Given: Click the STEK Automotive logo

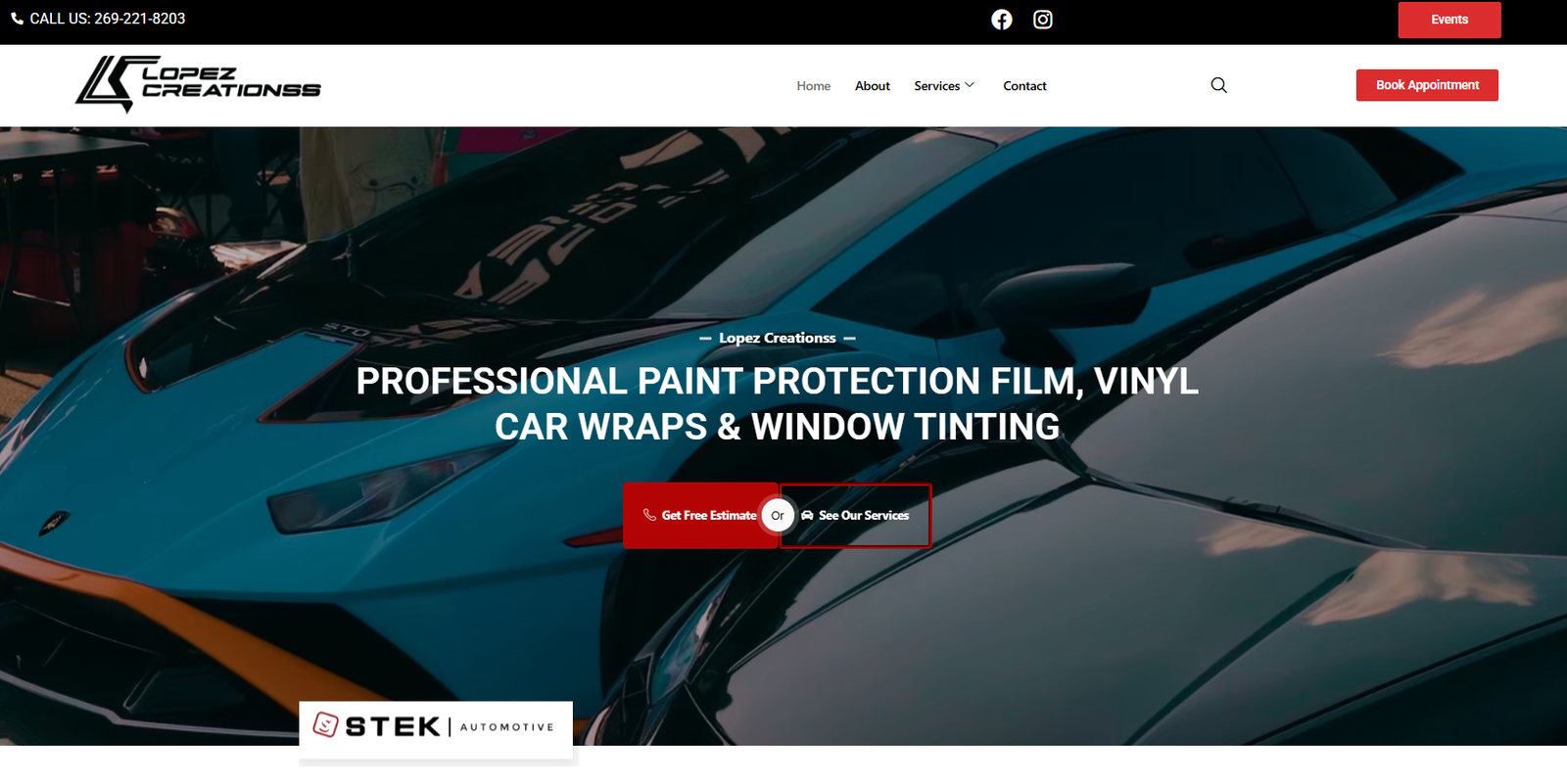Looking at the screenshot, I should (x=436, y=728).
